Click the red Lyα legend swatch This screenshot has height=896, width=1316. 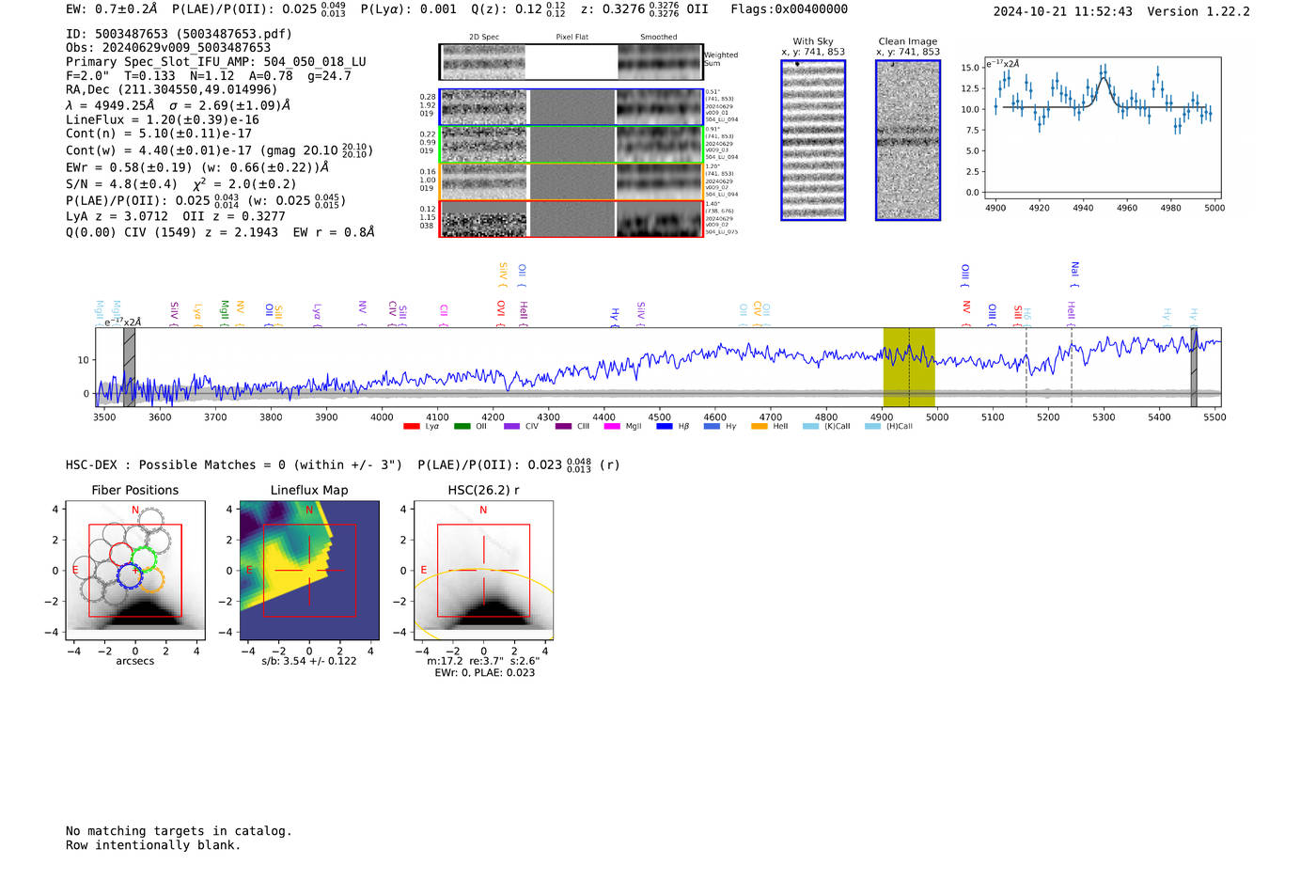pyautogui.click(x=412, y=426)
